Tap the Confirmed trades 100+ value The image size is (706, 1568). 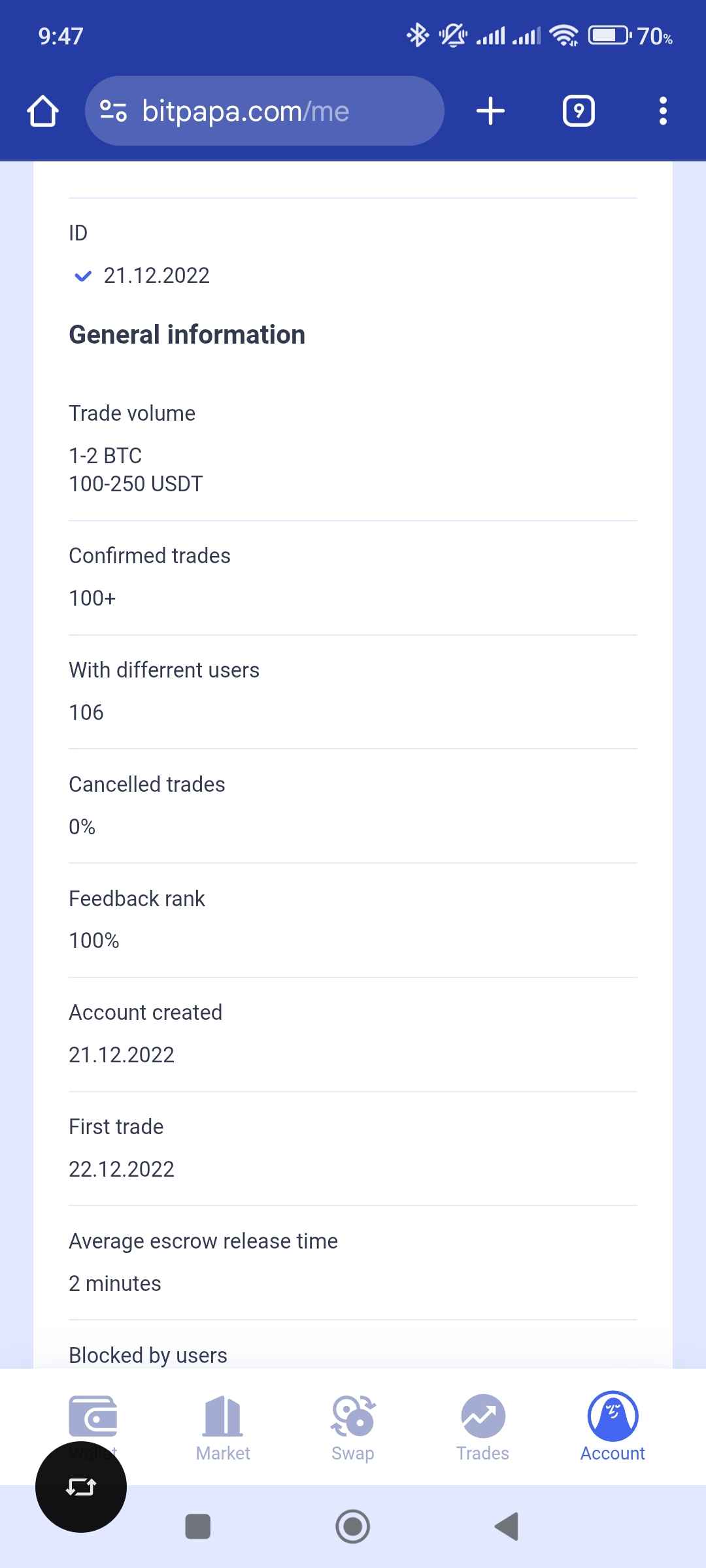92,598
